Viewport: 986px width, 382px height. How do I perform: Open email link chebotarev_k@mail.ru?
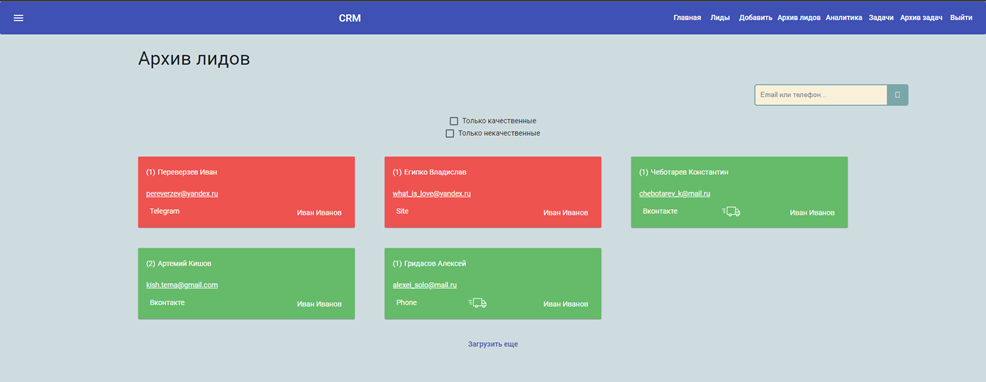pos(674,194)
